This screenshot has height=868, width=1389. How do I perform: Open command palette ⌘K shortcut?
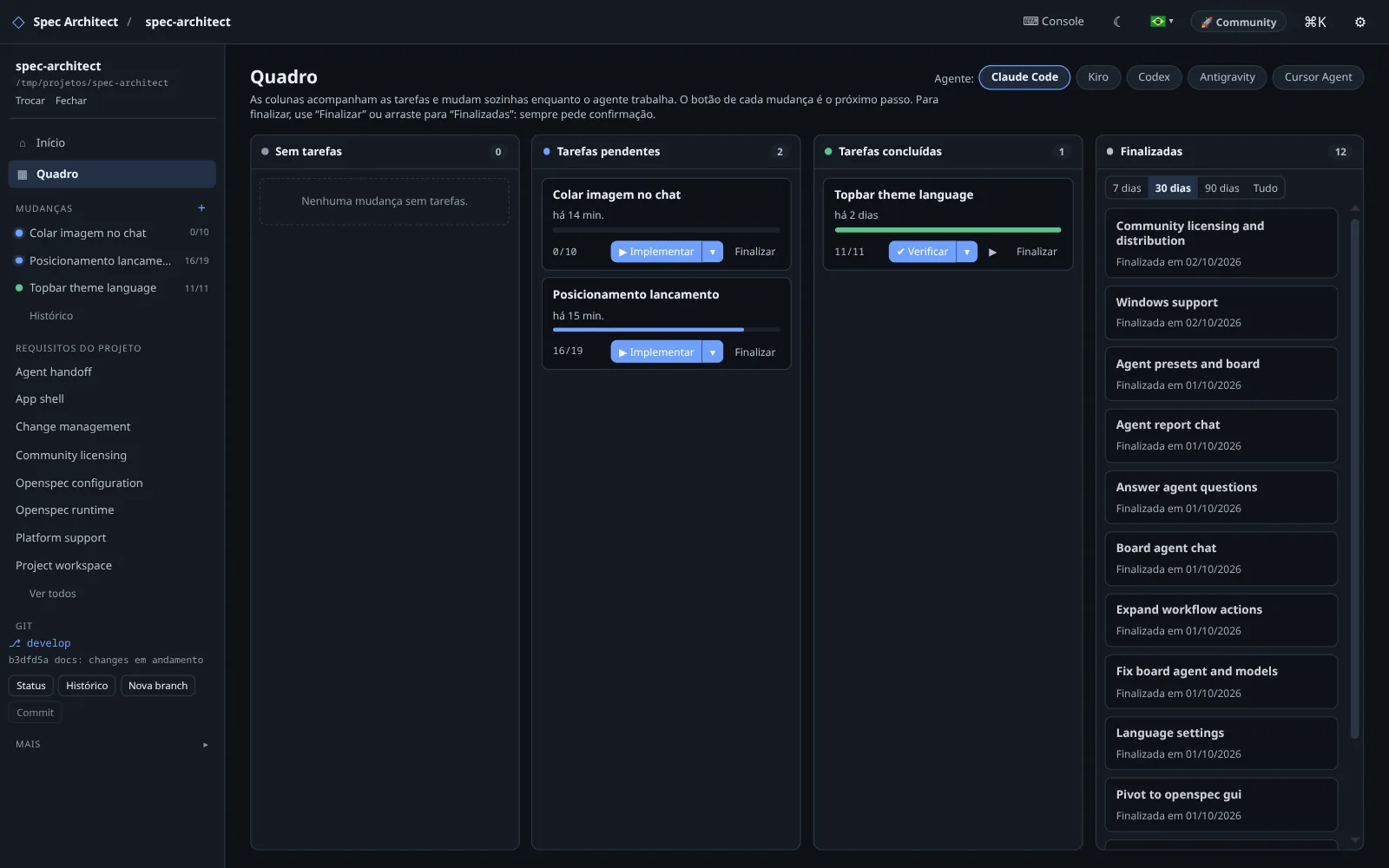coord(1315,22)
